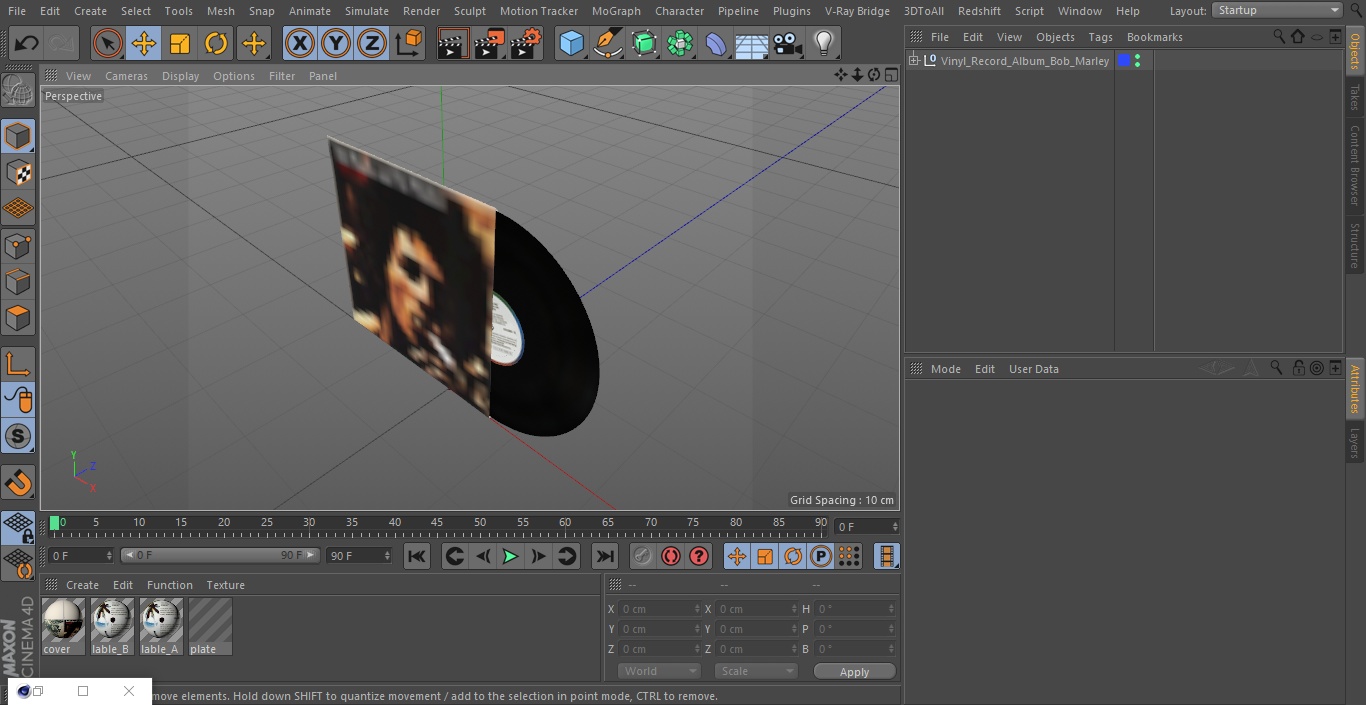Add a Cube primitive object
Screen dimensions: 1366x705
571,43
